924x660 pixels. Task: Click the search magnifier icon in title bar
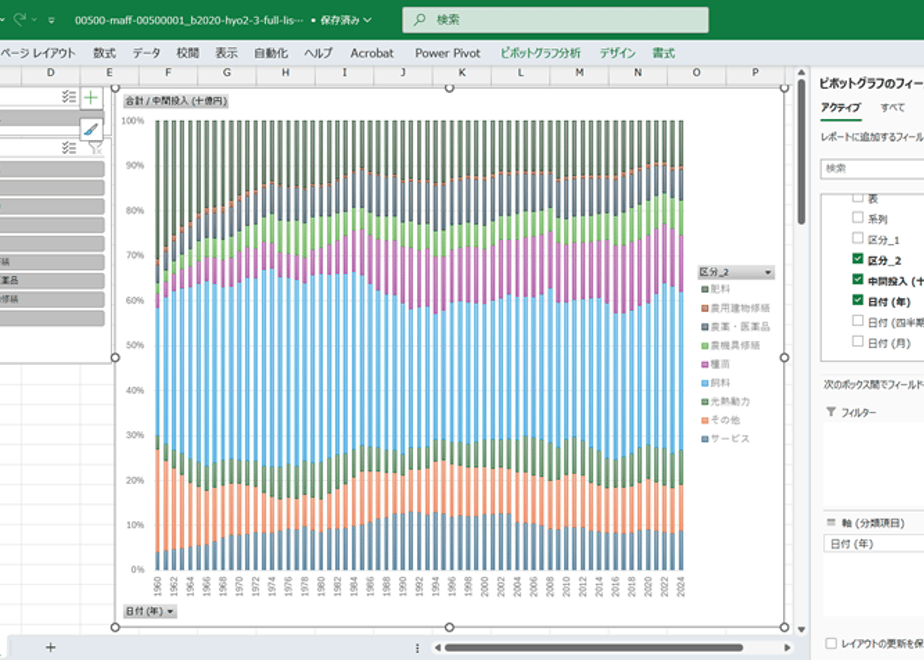[x=420, y=20]
